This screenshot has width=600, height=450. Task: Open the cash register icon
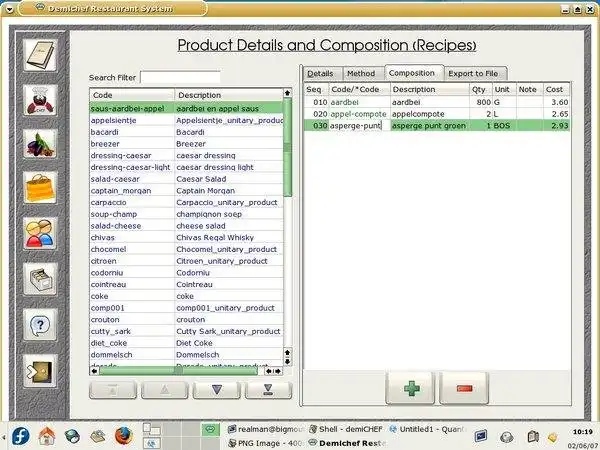click(x=40, y=279)
